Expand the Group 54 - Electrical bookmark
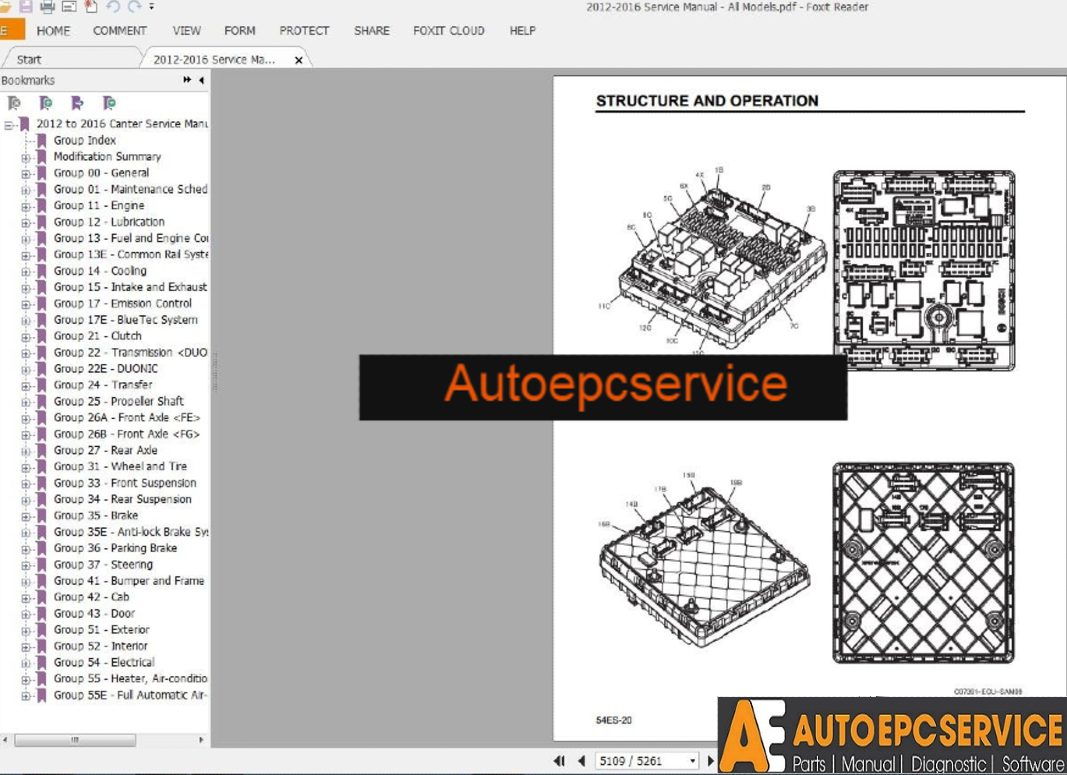This screenshot has height=775, width=1067. coord(26,663)
